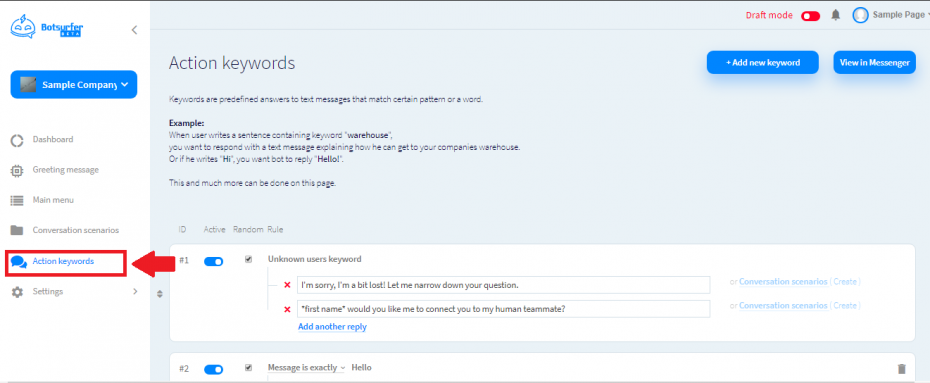Click the Dashboard circle icon

[x=17, y=141]
